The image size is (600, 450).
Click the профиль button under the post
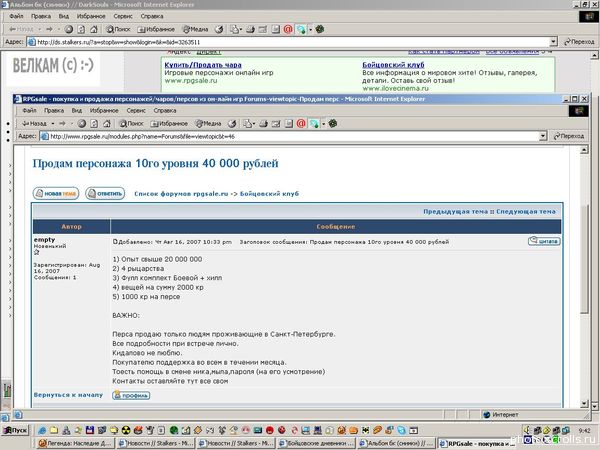[131, 395]
